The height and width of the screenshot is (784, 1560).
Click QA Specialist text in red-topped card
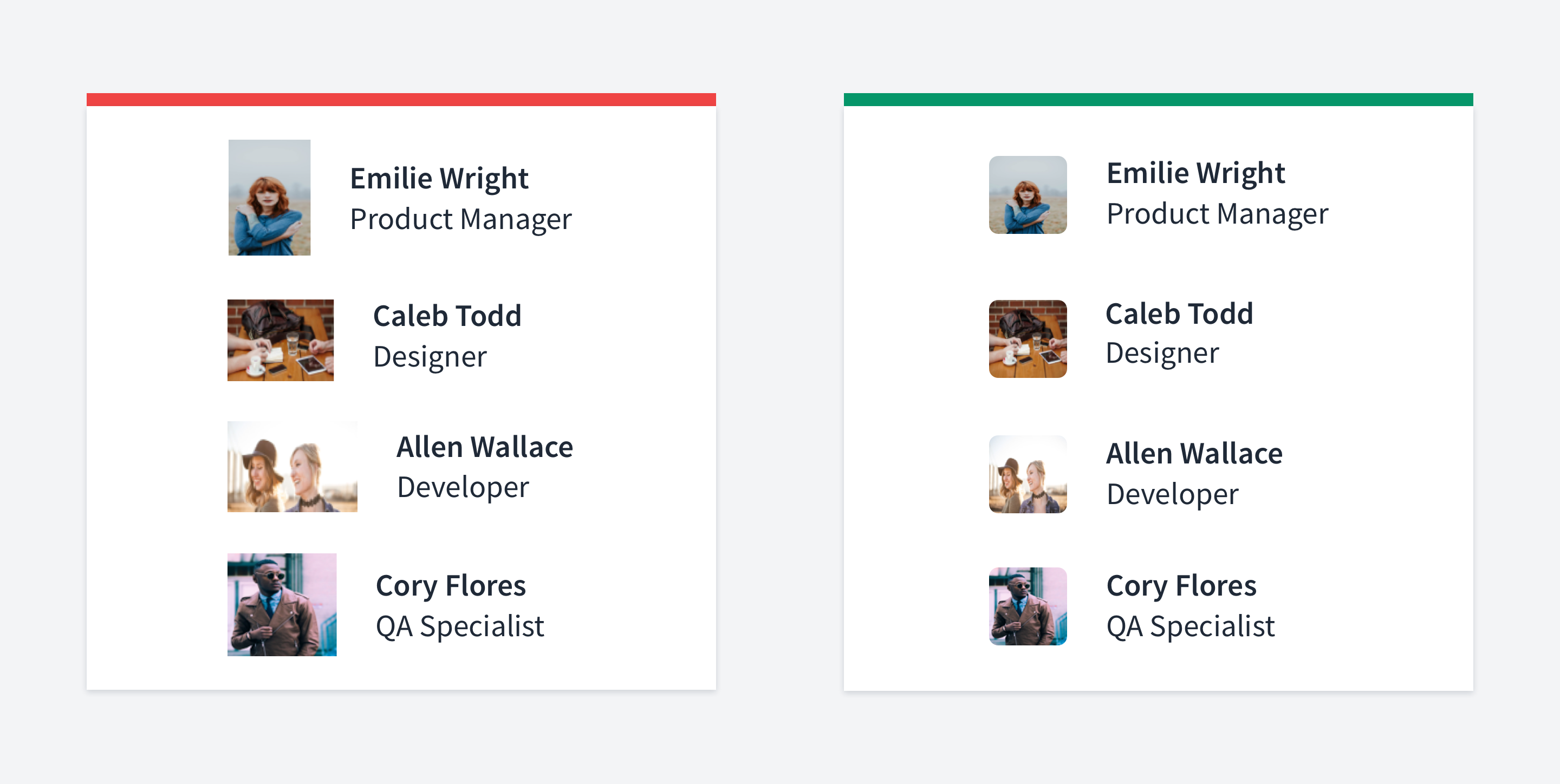(460, 626)
